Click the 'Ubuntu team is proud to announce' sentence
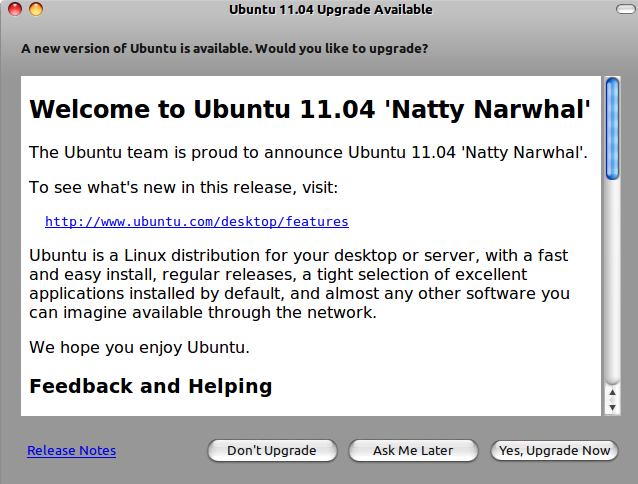Screen dimensions: 638x484 (x=308, y=153)
